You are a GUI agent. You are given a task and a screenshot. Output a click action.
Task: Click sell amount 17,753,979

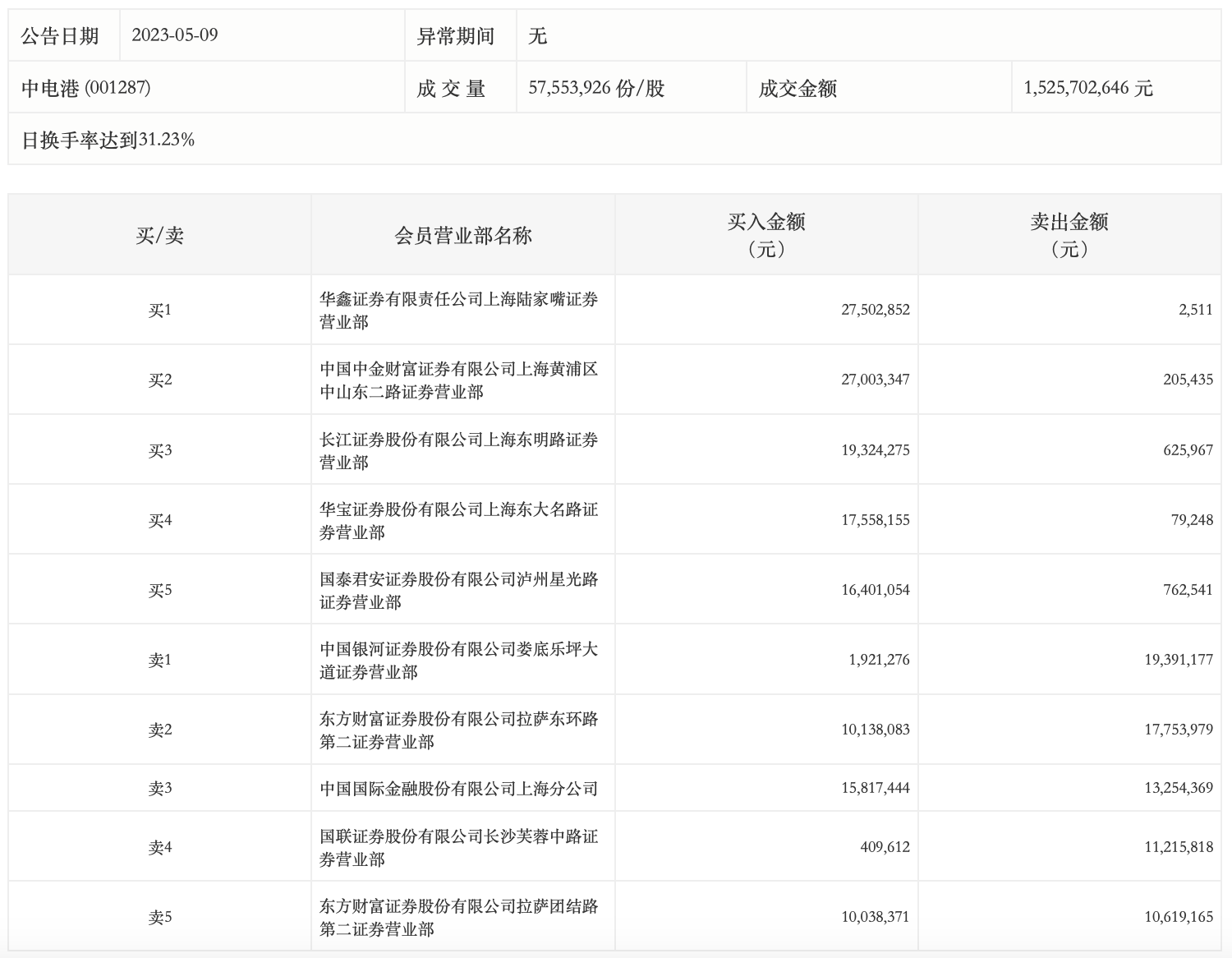tap(1179, 730)
